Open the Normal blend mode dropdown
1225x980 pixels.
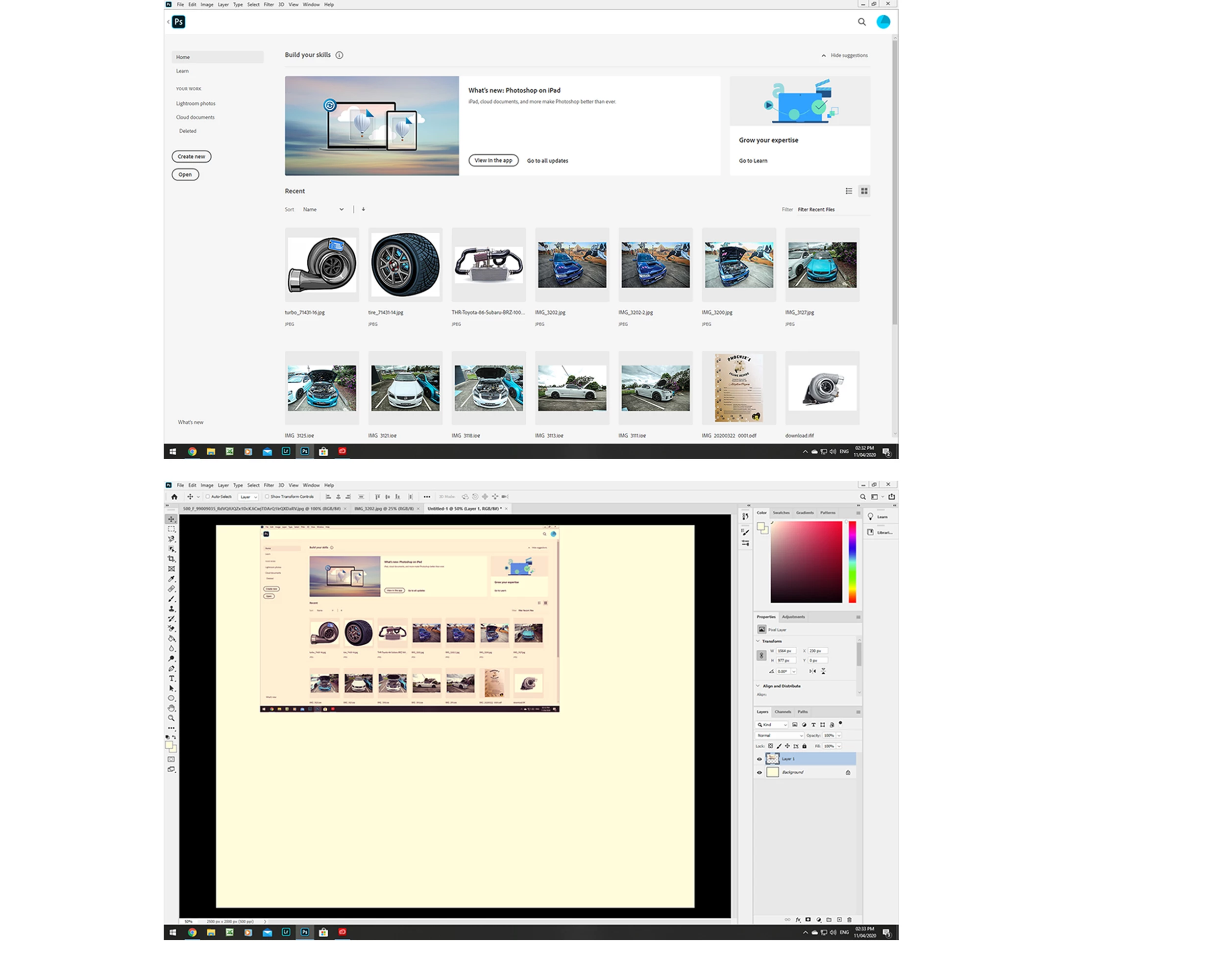tap(780, 735)
